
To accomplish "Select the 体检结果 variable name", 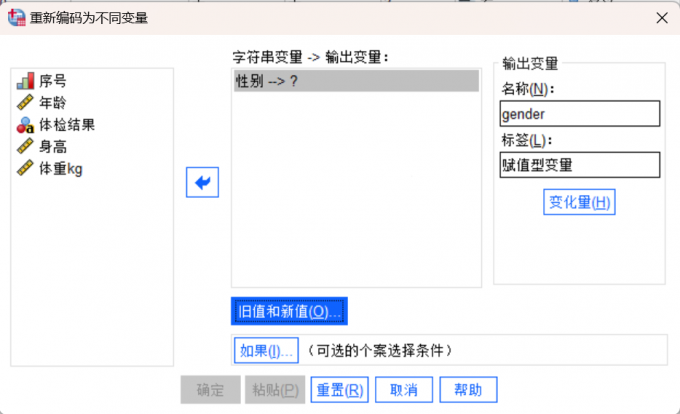I will click(67, 125).
